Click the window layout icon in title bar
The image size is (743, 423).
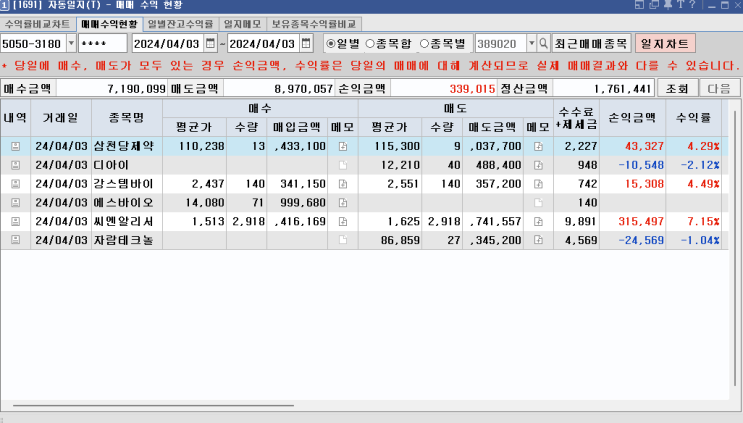coord(640,5)
